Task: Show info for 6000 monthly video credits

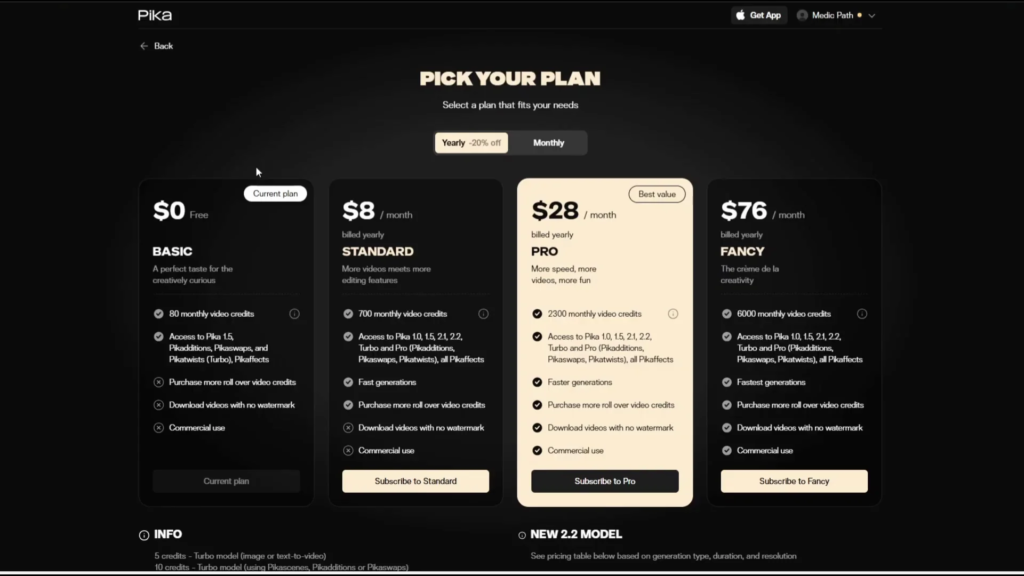Action: click(x=862, y=314)
